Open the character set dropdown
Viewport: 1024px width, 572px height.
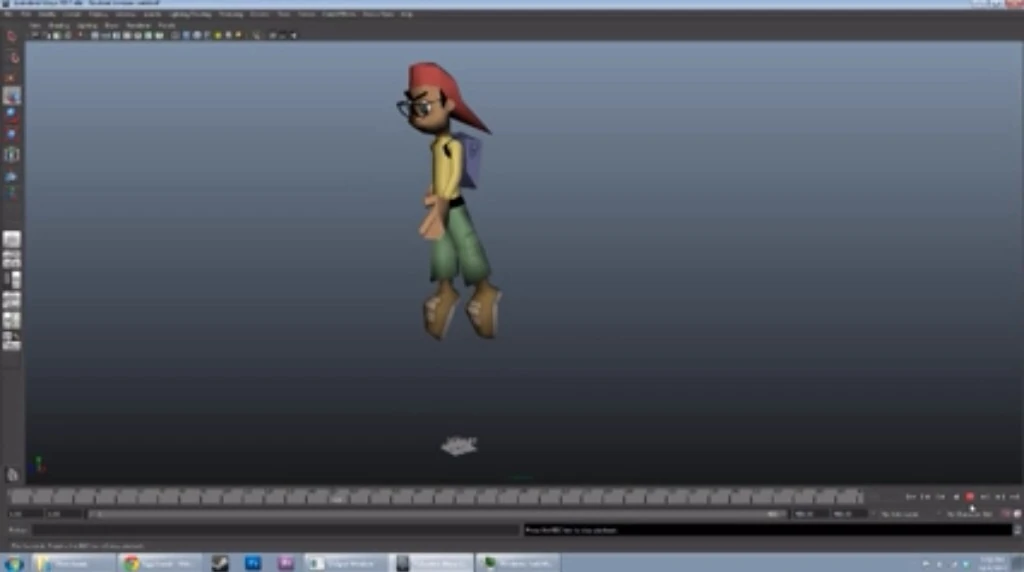coord(968,514)
